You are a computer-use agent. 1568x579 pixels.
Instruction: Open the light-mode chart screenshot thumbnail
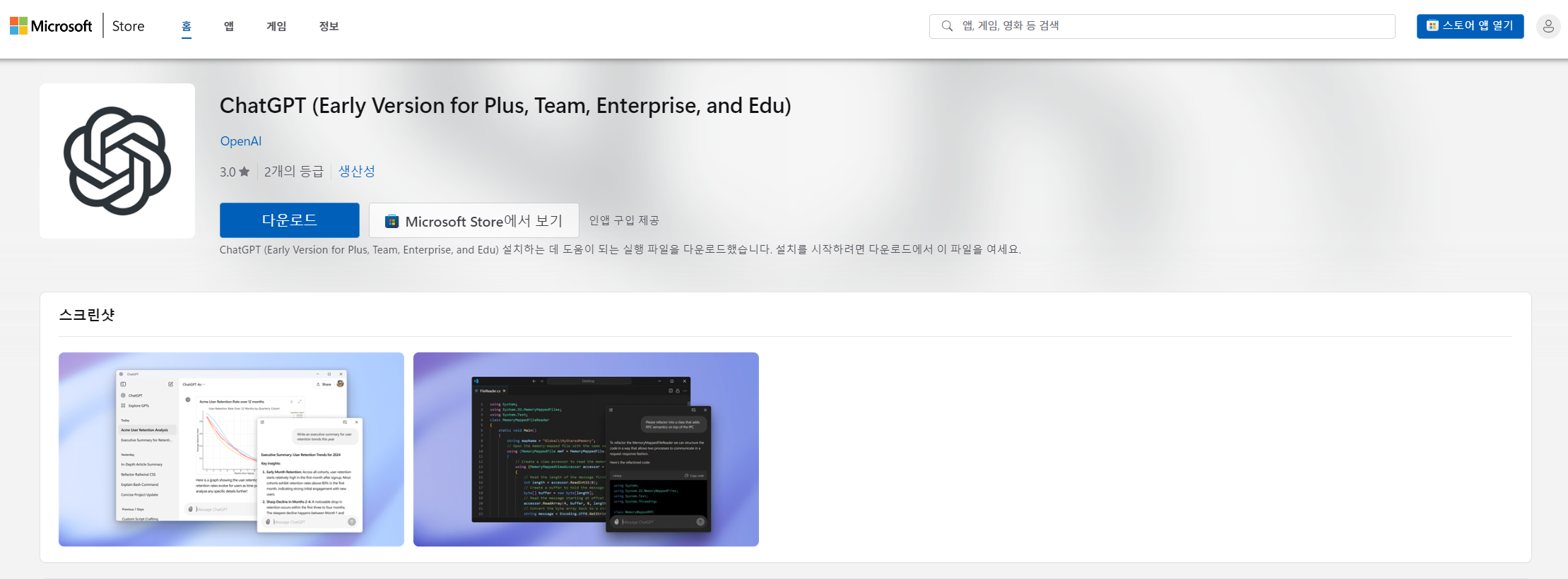point(231,449)
